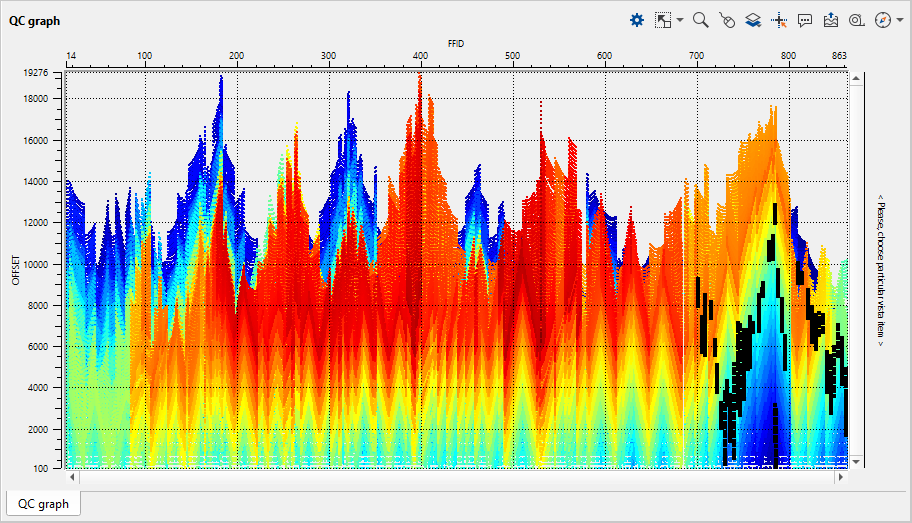The image size is (912, 523).
Task: Expand the selection tool dropdown arrow
Action: [x=680, y=20]
